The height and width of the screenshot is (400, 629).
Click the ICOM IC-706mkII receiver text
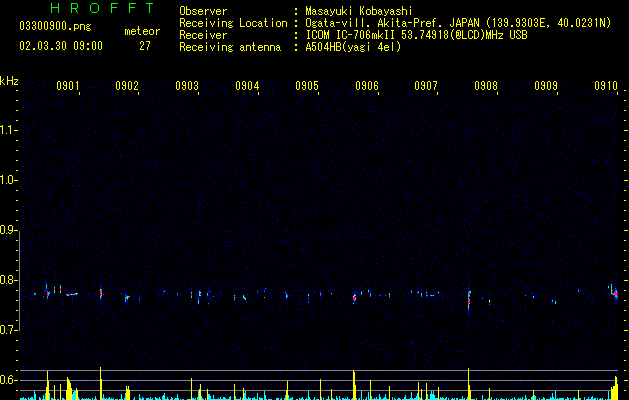[x=416, y=35]
